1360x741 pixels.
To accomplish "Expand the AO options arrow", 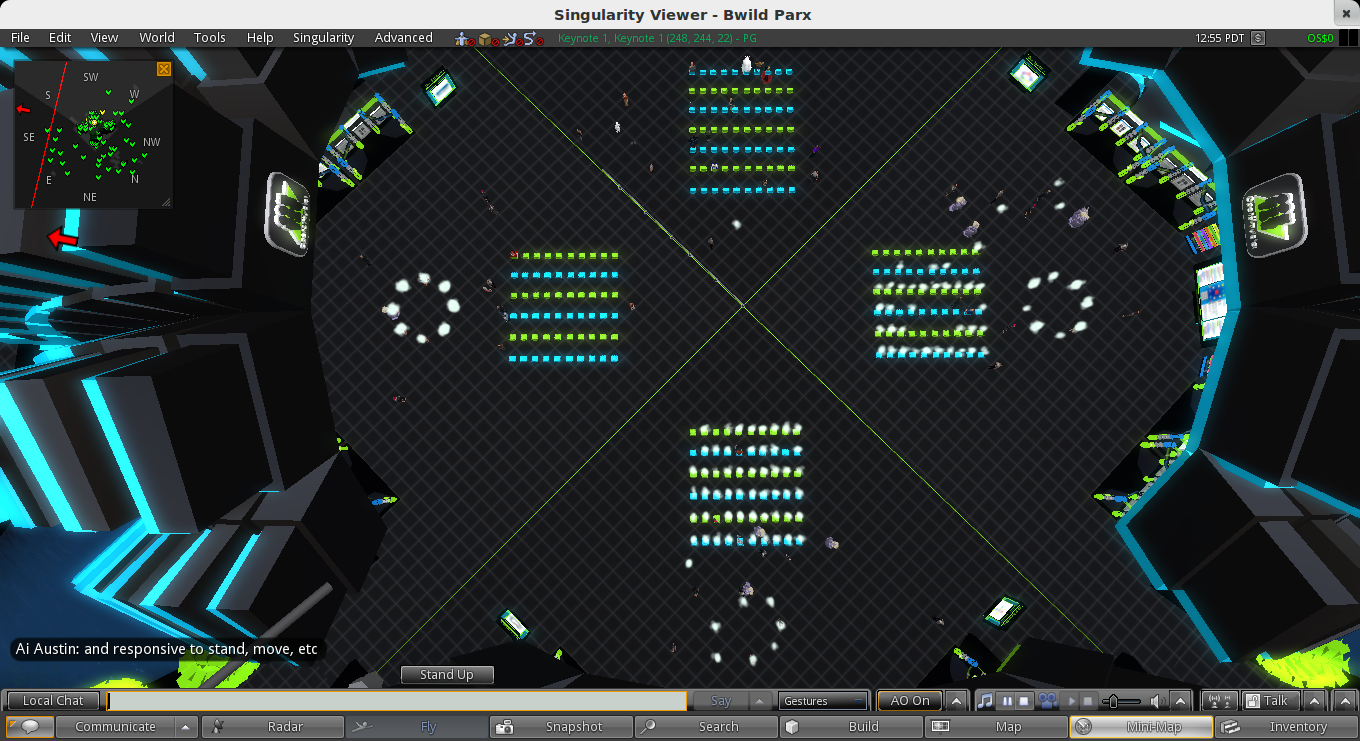I will click(x=956, y=701).
